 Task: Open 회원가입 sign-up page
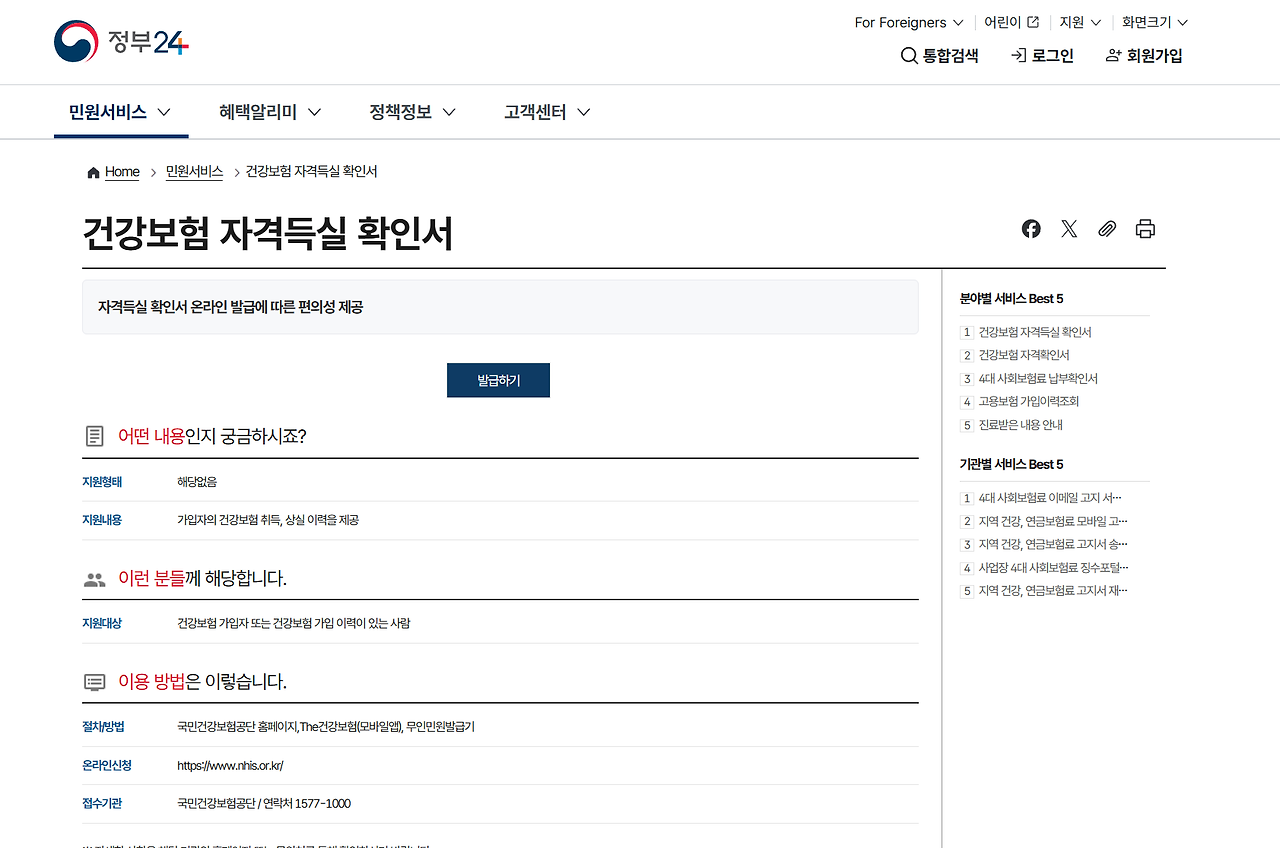point(1144,56)
